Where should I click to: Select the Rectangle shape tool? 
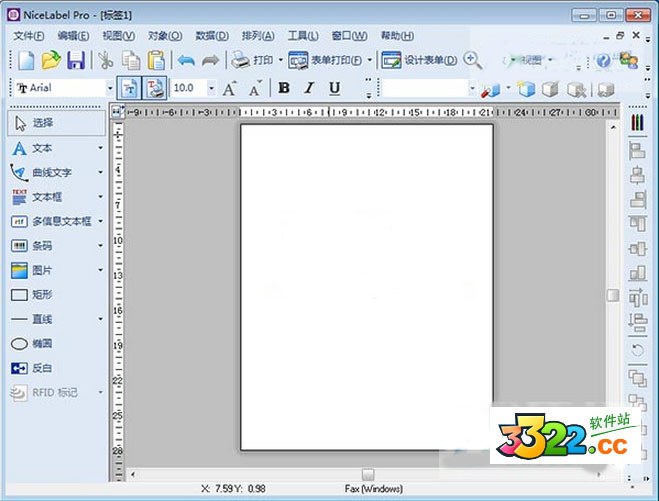point(40,295)
